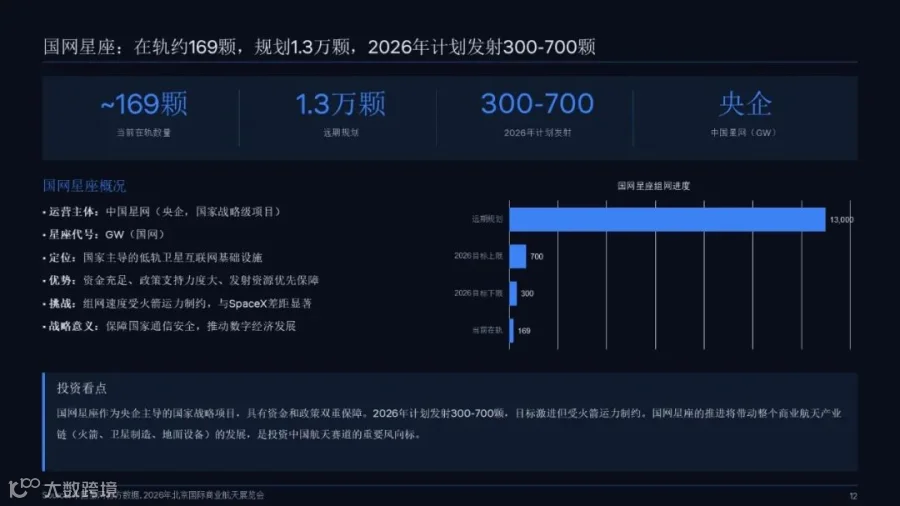Click the 战略意义 bullet about 国家通信安全
Image resolution: width=900 pixels, height=506 pixels.
[x=169, y=326]
